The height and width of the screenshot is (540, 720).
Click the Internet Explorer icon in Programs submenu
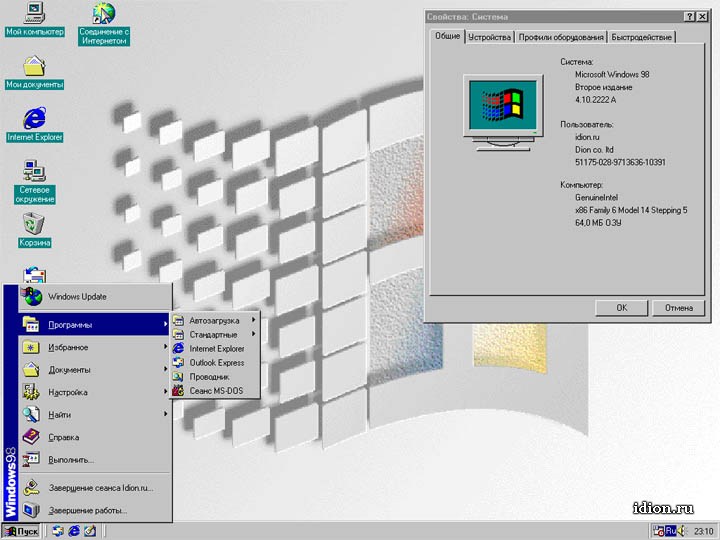click(x=178, y=349)
